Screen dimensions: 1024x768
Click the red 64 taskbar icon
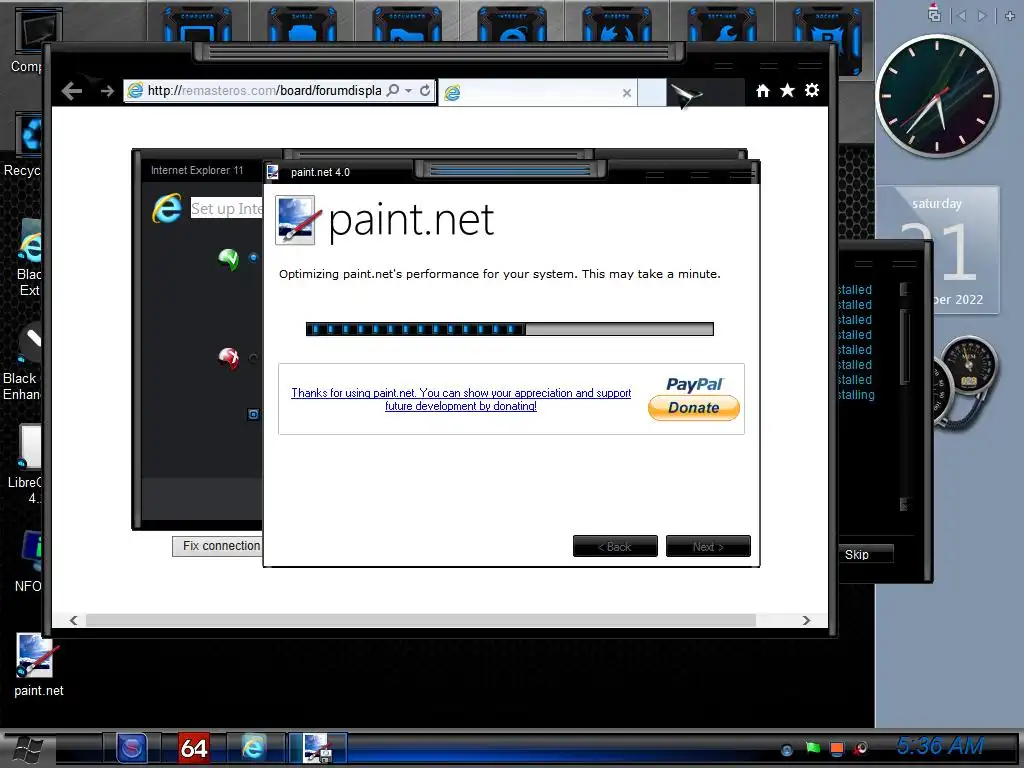pos(194,748)
